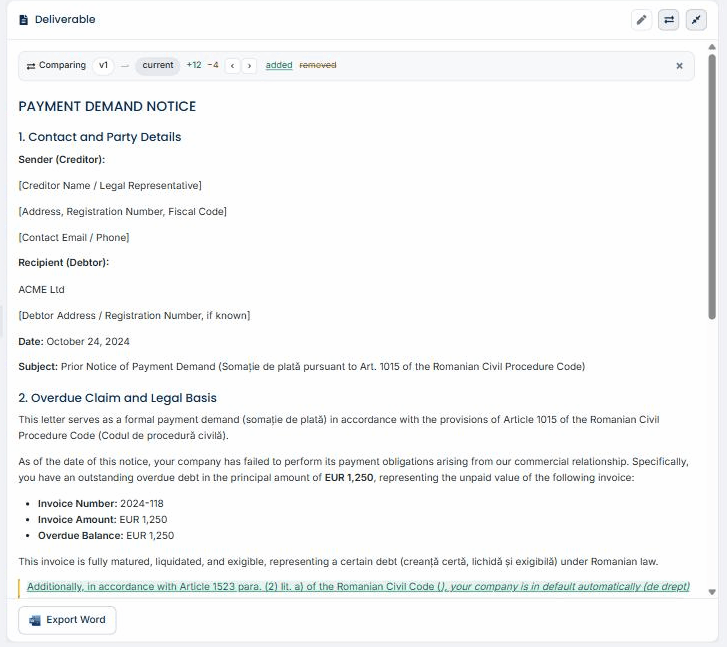Click the Export Word button
Image resolution: width=727 pixels, height=647 pixels.
[x=67, y=620]
